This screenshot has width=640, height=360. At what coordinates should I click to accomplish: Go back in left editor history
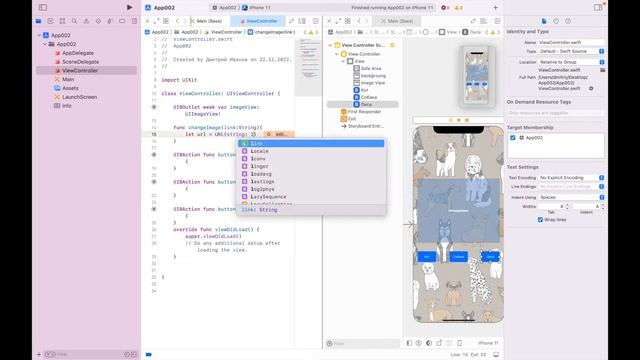click(177, 21)
